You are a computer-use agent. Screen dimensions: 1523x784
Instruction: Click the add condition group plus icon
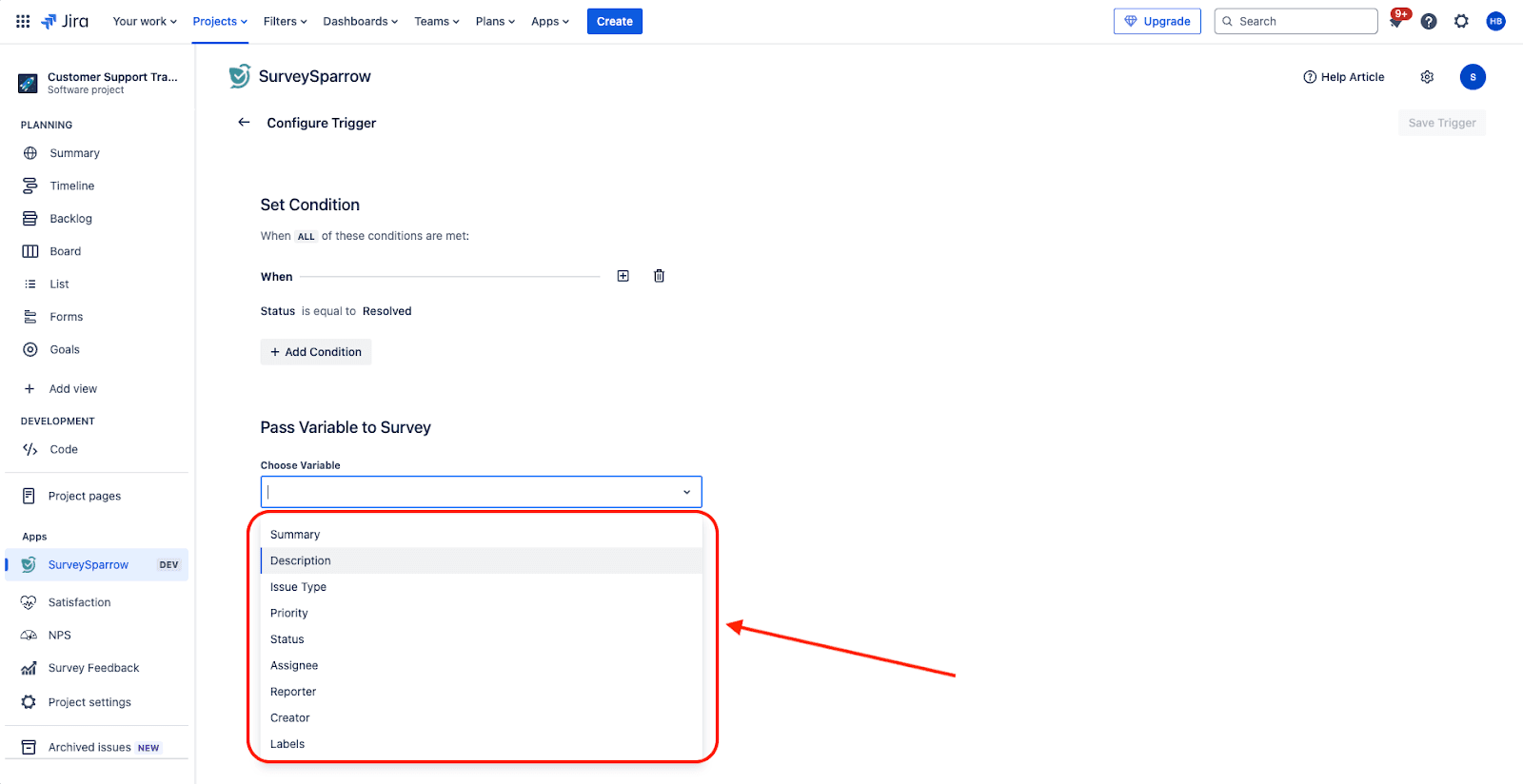tap(623, 276)
